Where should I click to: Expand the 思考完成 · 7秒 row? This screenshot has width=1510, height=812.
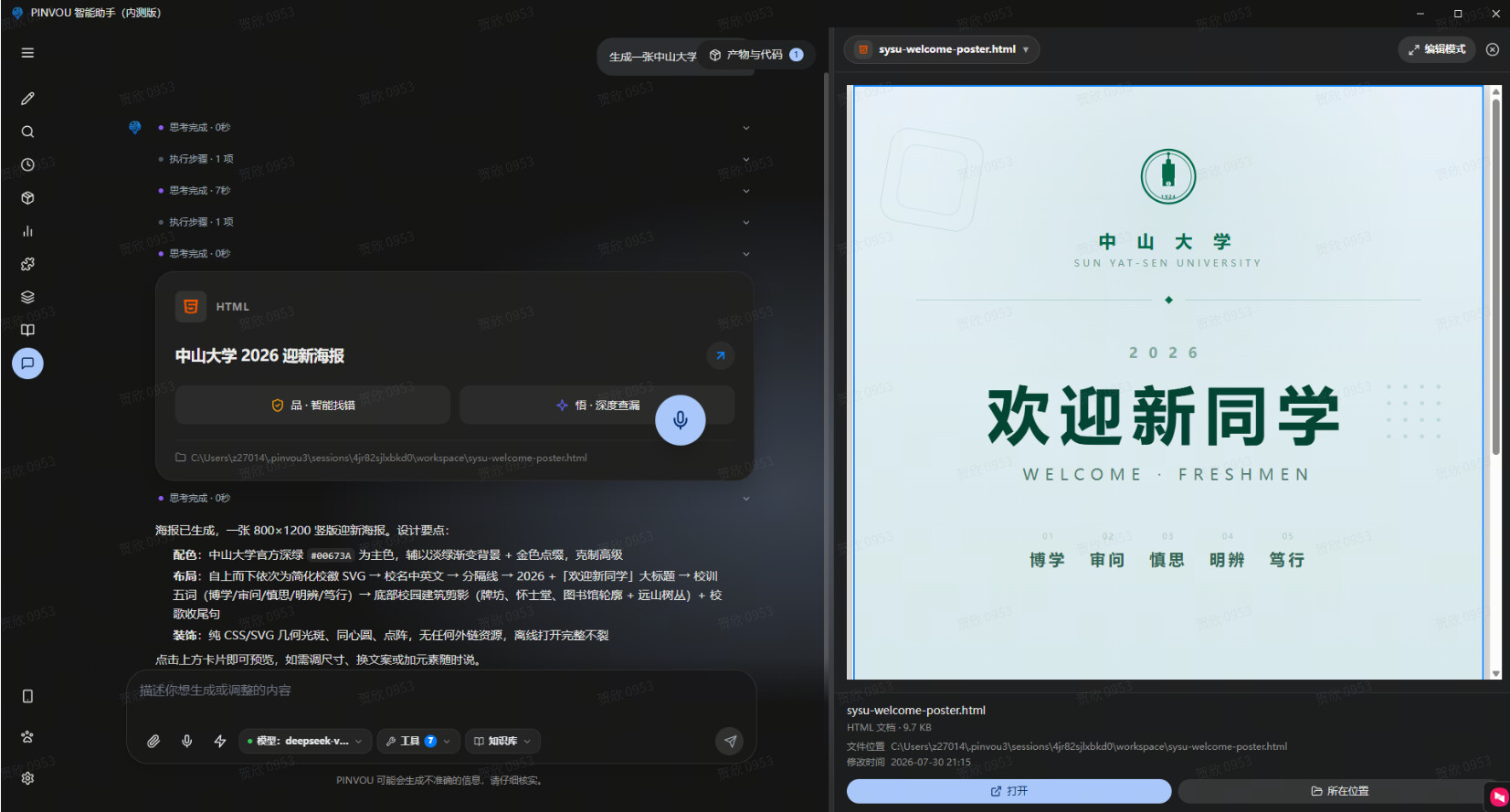click(x=454, y=191)
